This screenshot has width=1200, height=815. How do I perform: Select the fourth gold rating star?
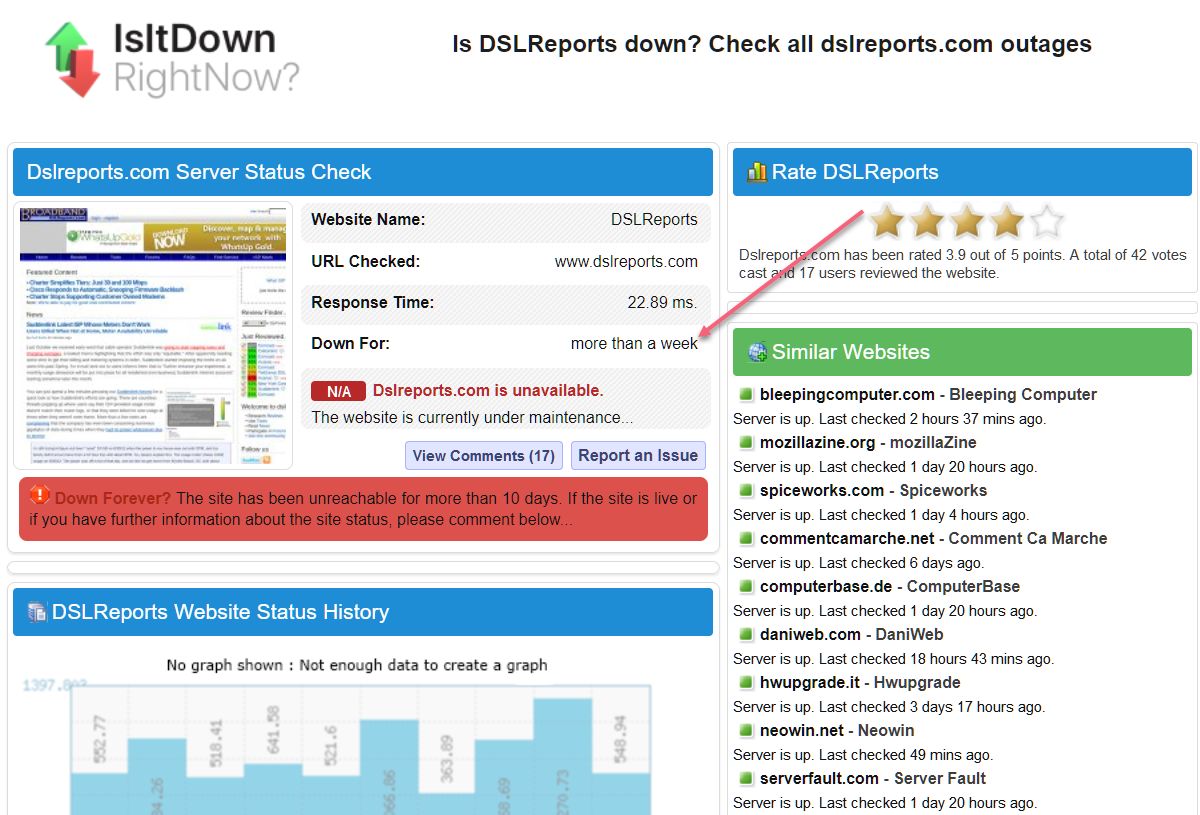pyautogui.click(x=1006, y=221)
